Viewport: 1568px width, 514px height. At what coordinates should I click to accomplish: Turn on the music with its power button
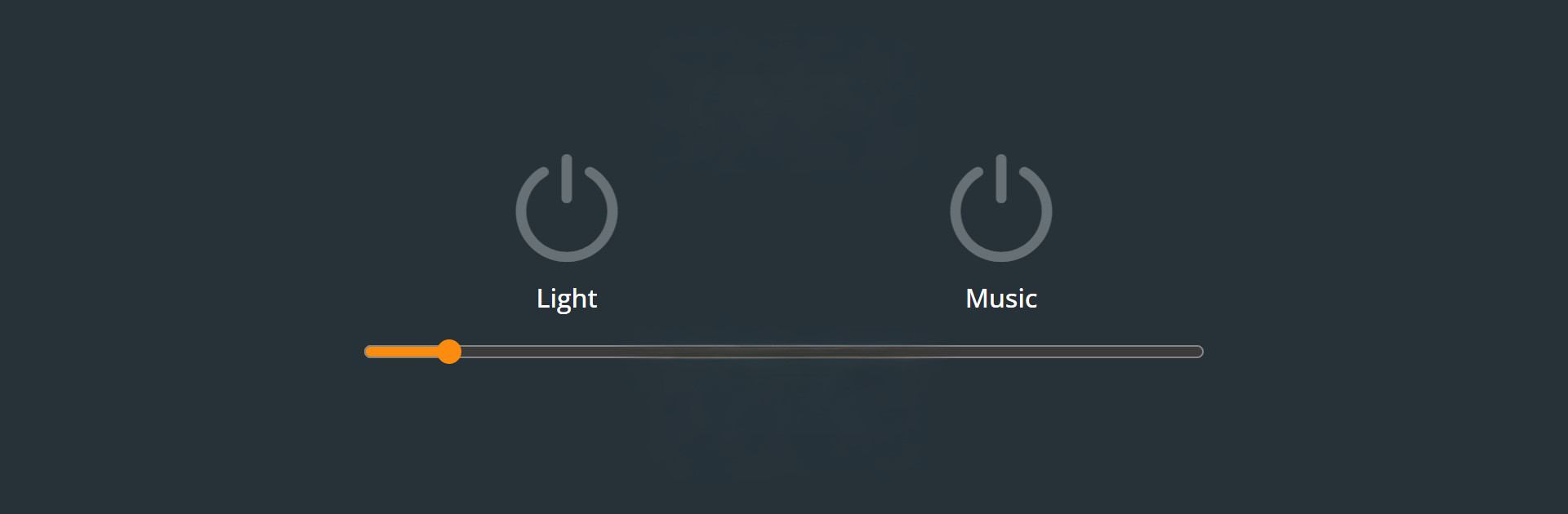point(1001,208)
